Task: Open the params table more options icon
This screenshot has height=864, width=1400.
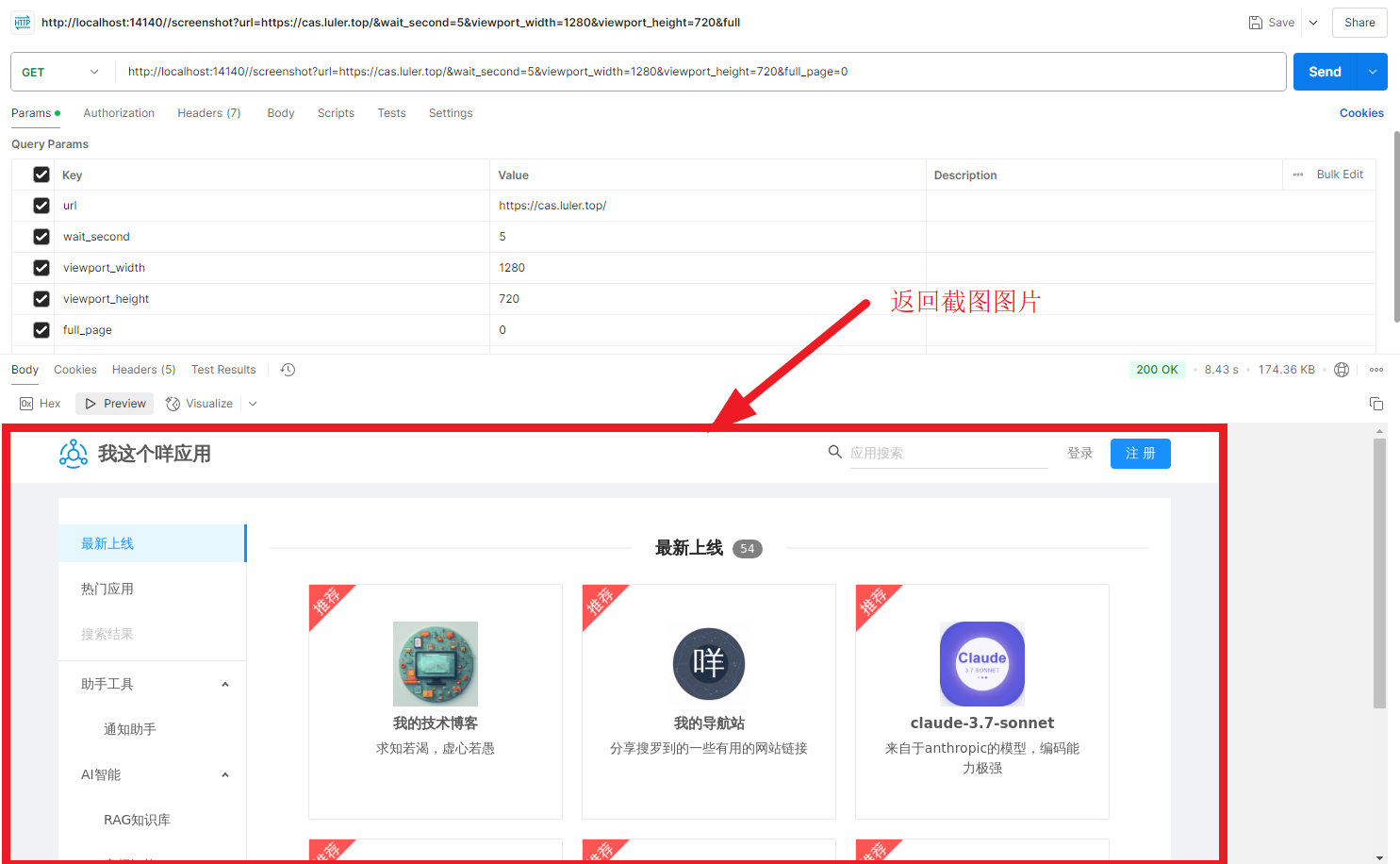Action: click(1298, 174)
